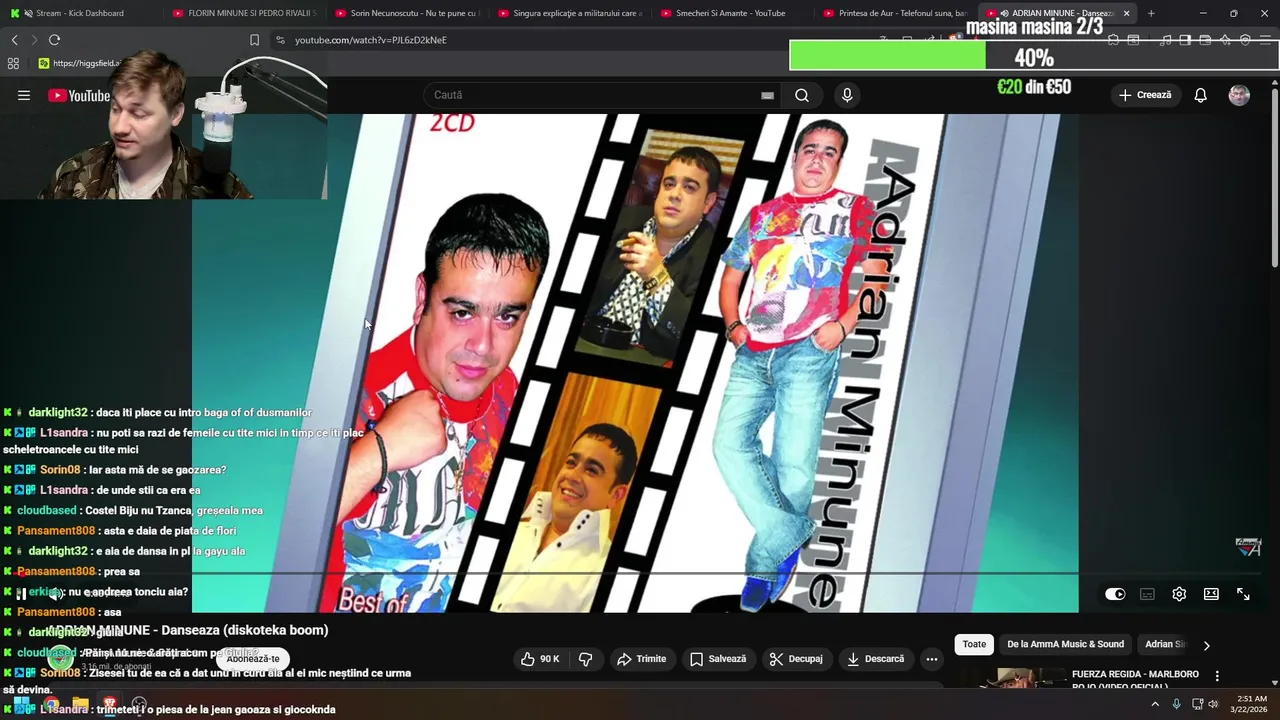
Task: Open the higgsfield.ai bookmark
Action: [x=80, y=63]
